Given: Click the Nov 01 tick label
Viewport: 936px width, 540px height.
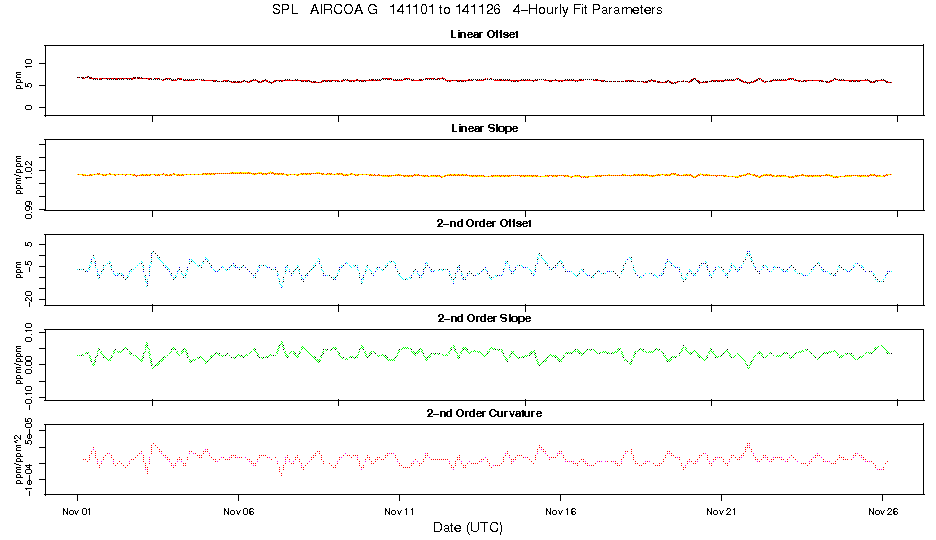Looking at the screenshot, I should pos(76,511).
